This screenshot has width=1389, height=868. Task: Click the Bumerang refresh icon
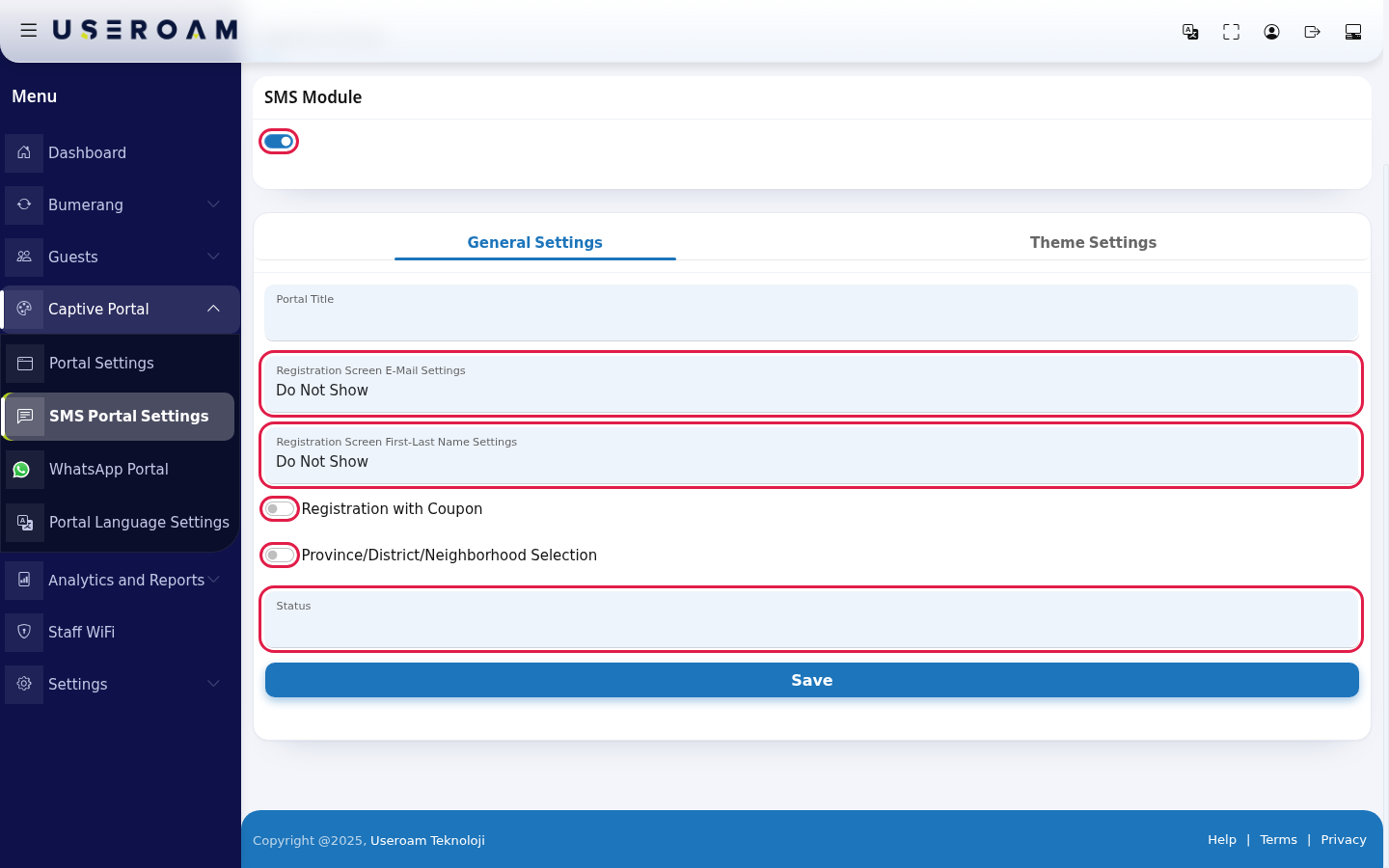[24, 204]
